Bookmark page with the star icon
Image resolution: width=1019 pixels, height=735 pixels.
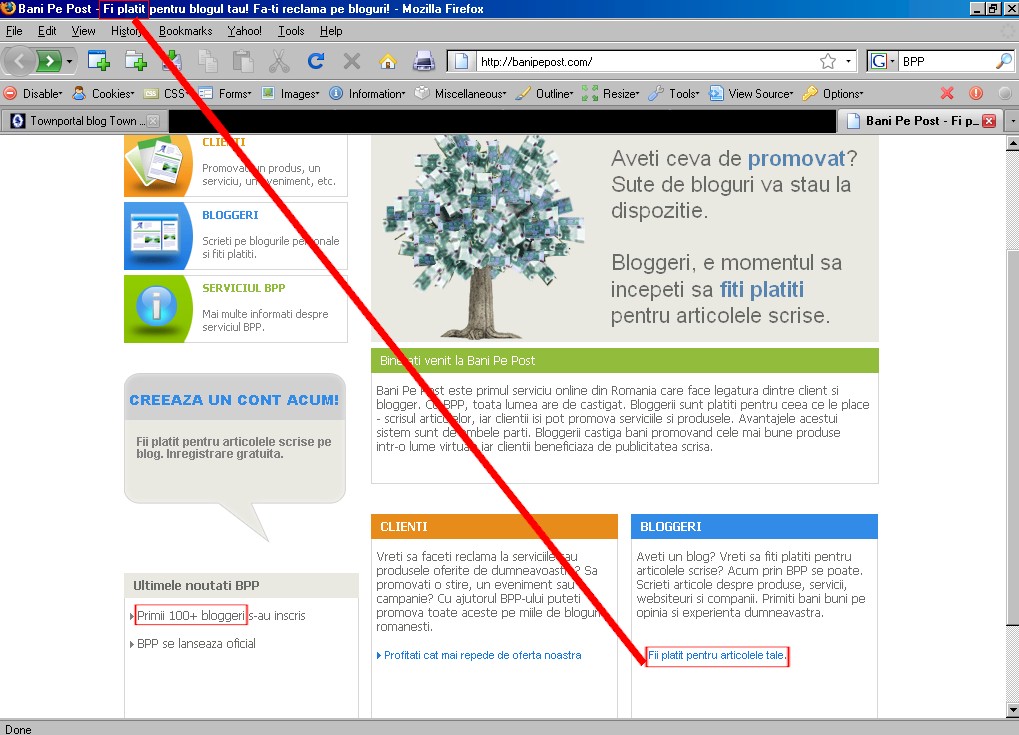point(828,61)
